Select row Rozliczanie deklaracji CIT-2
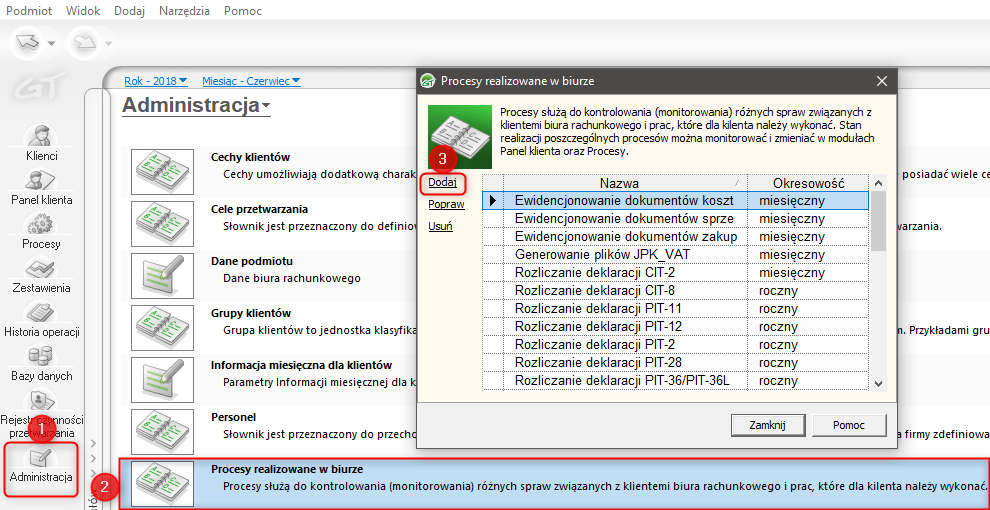This screenshot has height=510, width=990. (676, 273)
